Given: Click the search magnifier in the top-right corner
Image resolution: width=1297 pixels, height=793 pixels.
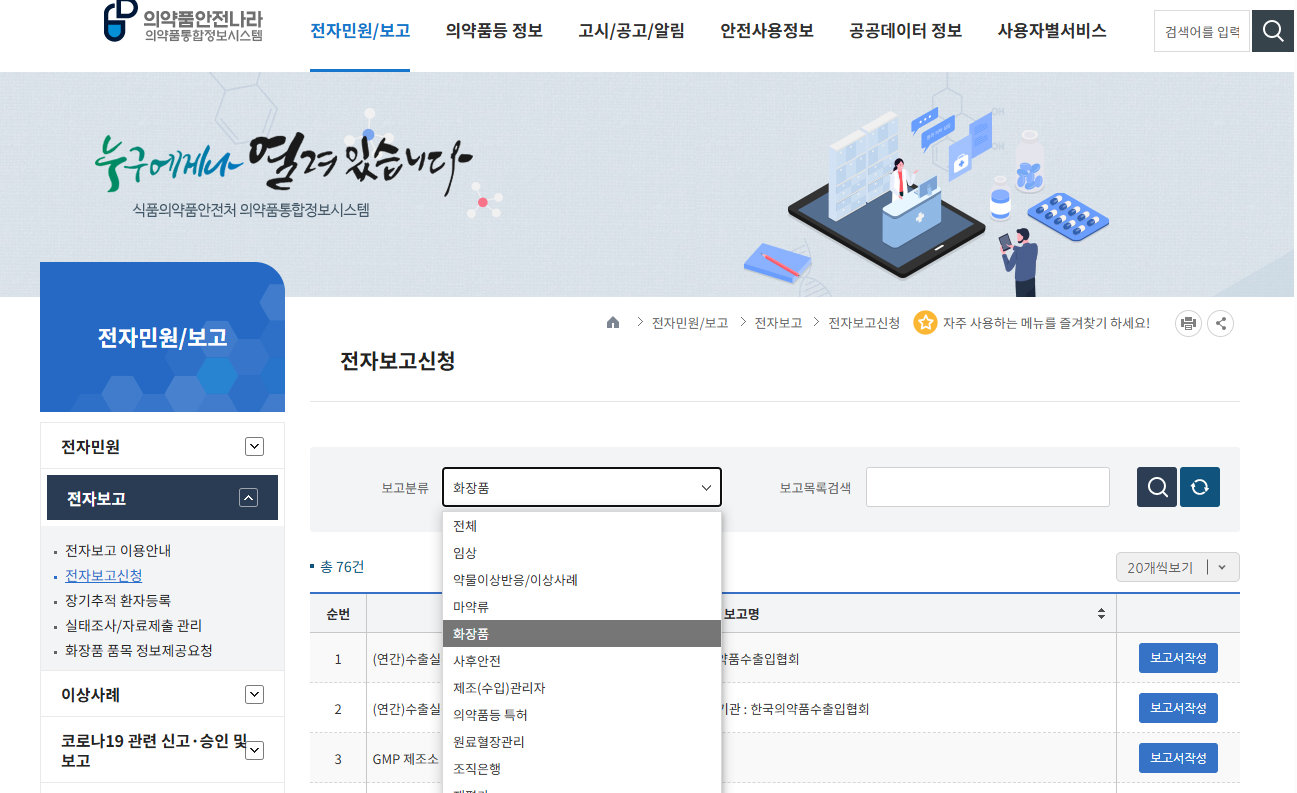Looking at the screenshot, I should [x=1272, y=31].
